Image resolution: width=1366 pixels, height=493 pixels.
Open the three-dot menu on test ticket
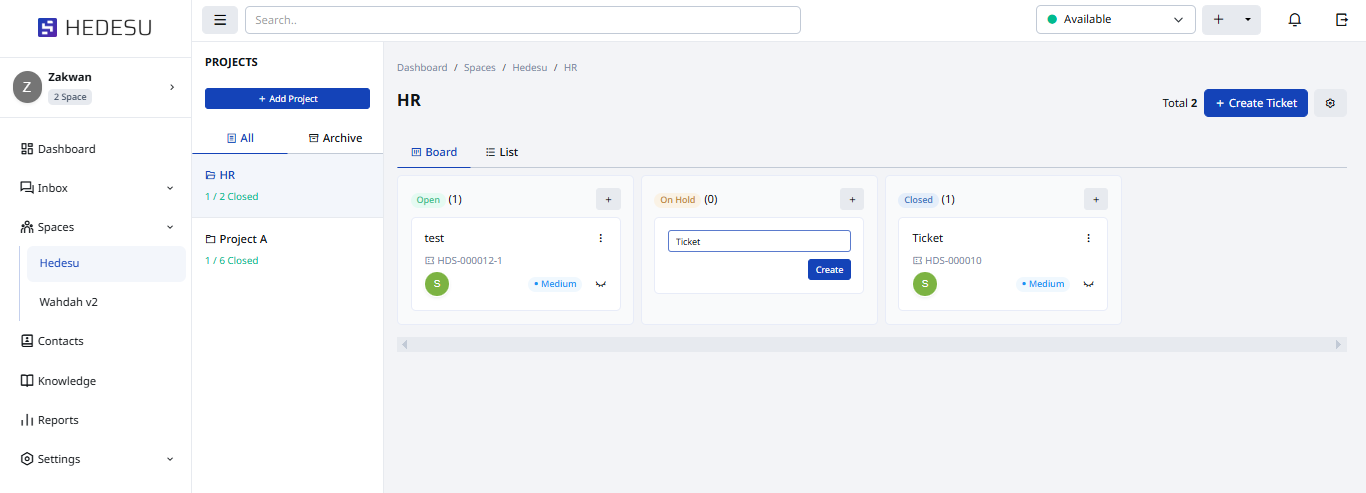click(x=601, y=238)
